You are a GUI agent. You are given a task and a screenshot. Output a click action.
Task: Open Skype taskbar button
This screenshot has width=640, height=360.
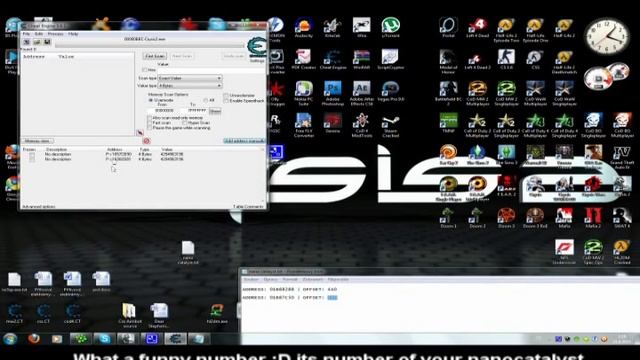[x=104, y=339]
